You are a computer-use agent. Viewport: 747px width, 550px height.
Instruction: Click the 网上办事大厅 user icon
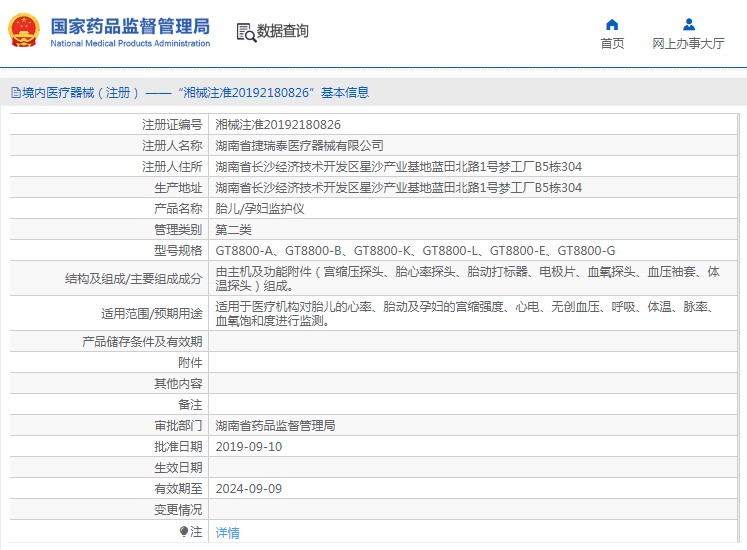(x=688, y=24)
